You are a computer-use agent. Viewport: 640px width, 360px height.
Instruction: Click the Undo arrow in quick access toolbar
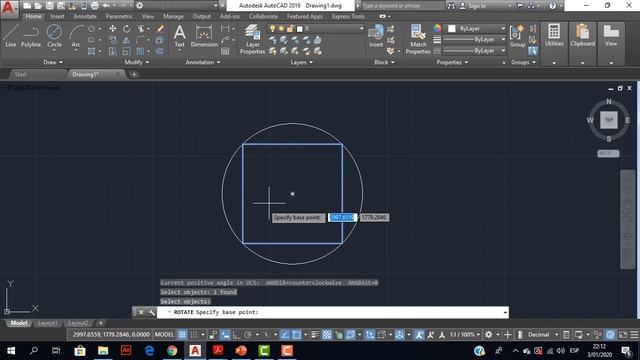pyautogui.click(x=106, y=6)
